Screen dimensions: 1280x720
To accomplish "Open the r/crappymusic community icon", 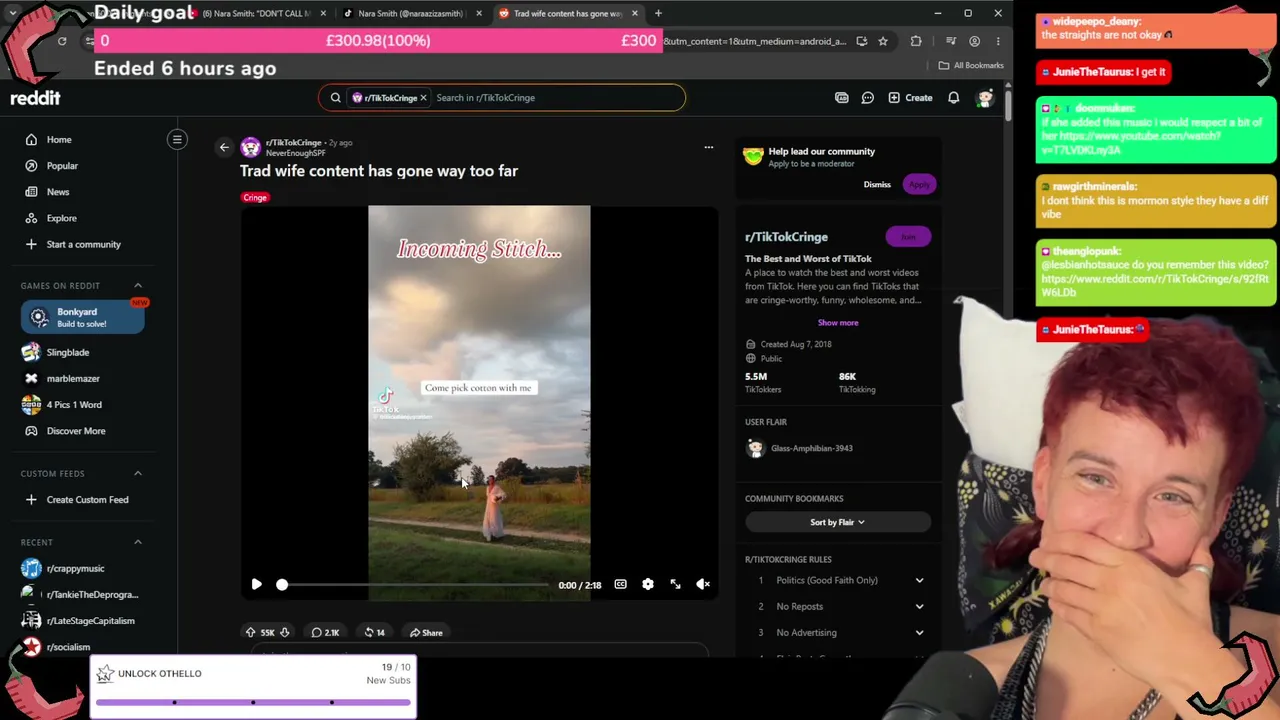I will click(x=31, y=568).
